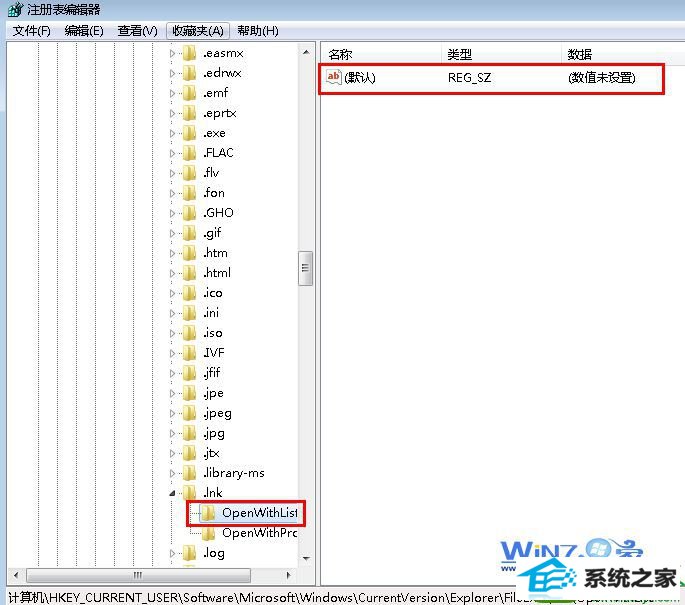Click the .GHO folder icon

(x=190, y=213)
